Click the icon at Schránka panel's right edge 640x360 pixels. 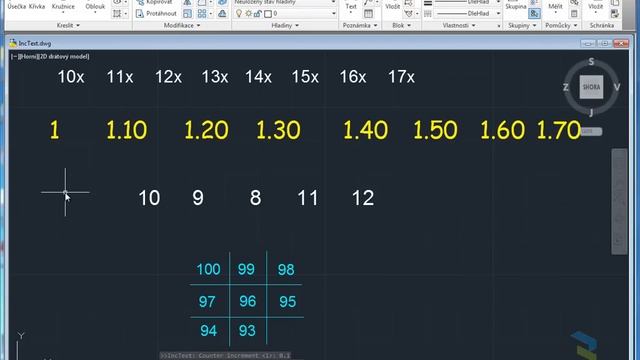(615, 13)
